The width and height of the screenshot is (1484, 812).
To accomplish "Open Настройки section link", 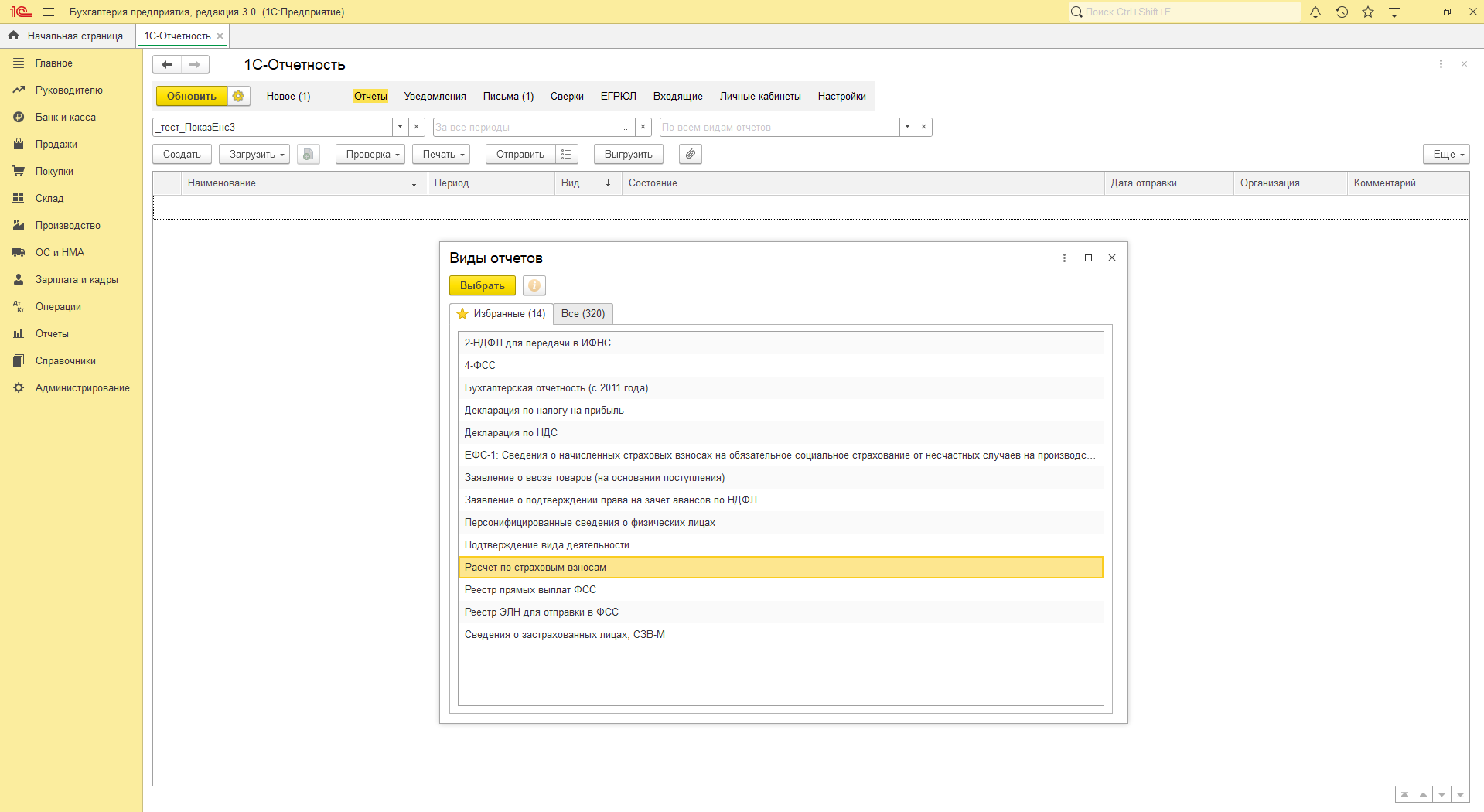I will coord(842,96).
